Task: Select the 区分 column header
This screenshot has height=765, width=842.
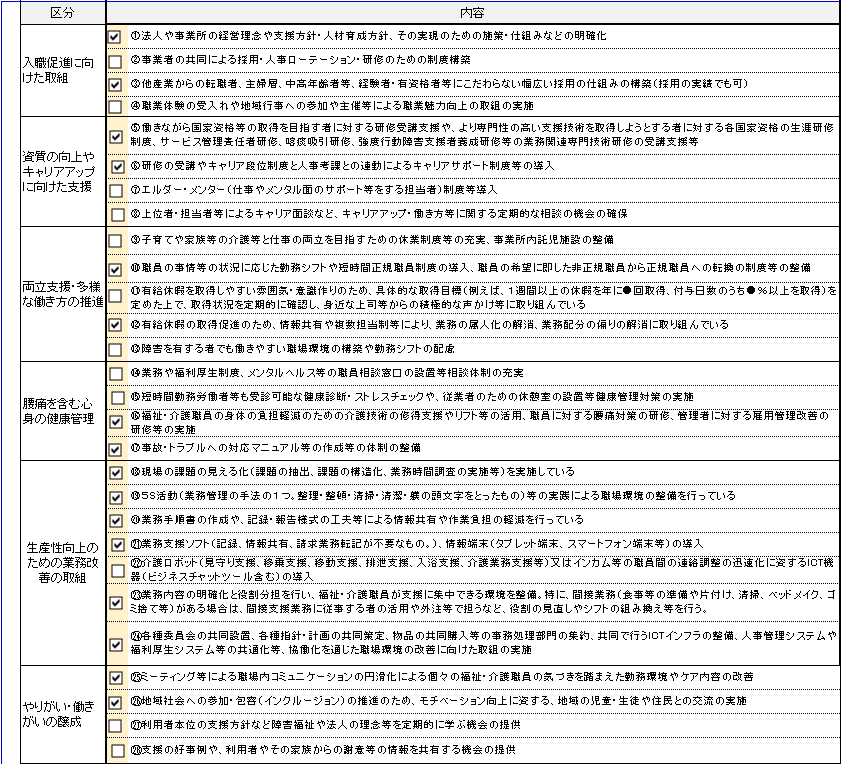Action: [x=63, y=13]
